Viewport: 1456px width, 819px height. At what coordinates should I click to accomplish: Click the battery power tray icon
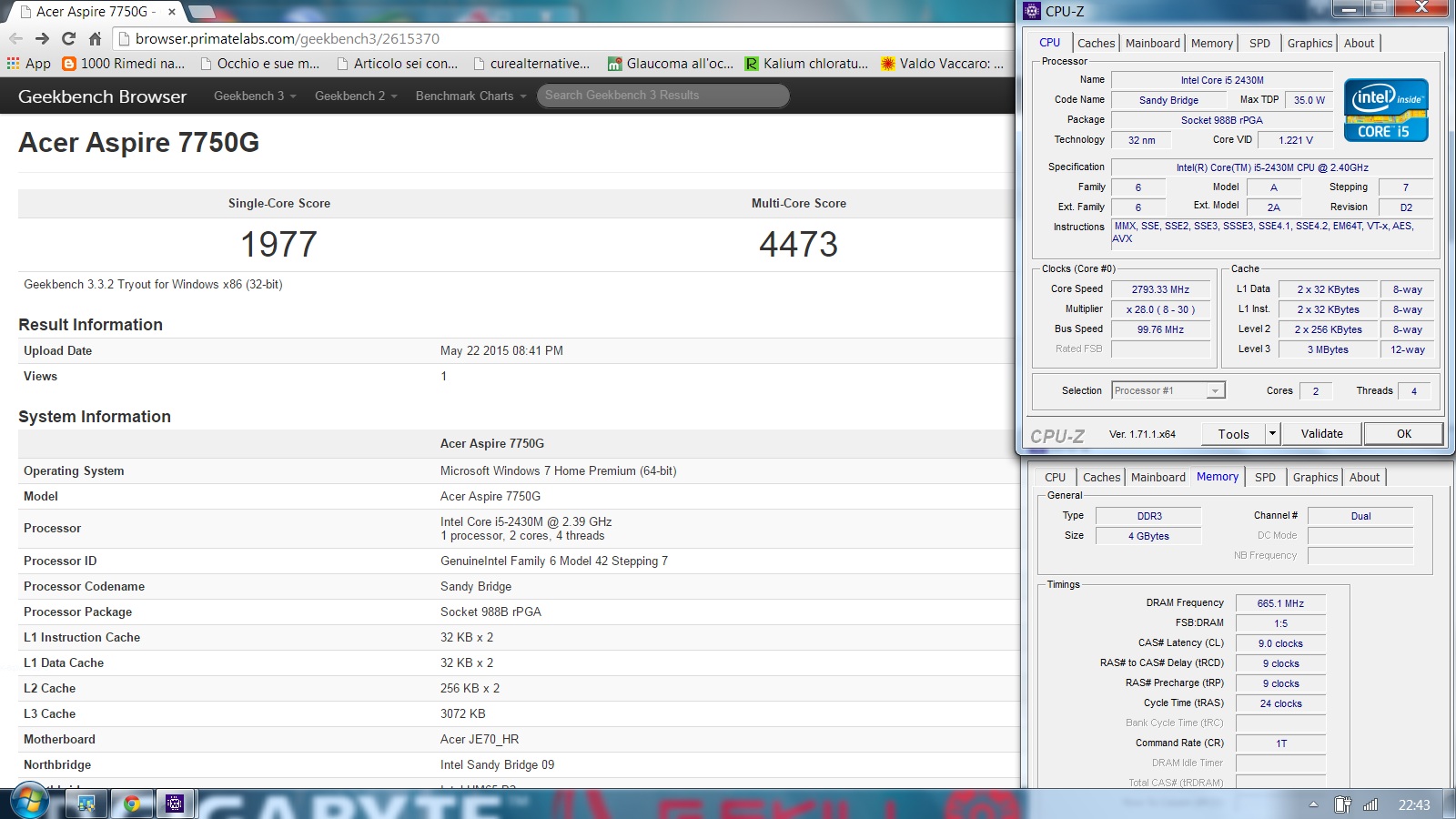coord(1342,804)
